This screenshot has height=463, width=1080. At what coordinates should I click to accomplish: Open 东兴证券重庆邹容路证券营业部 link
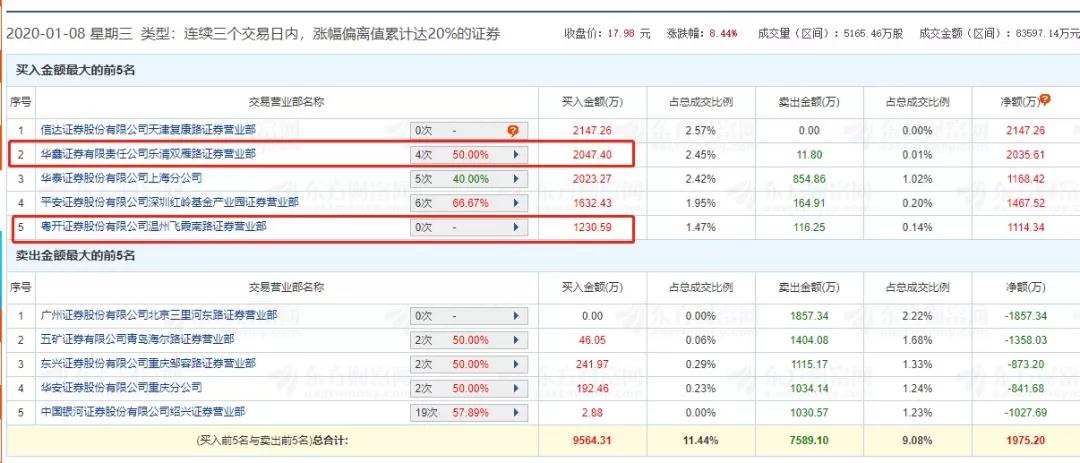148,363
